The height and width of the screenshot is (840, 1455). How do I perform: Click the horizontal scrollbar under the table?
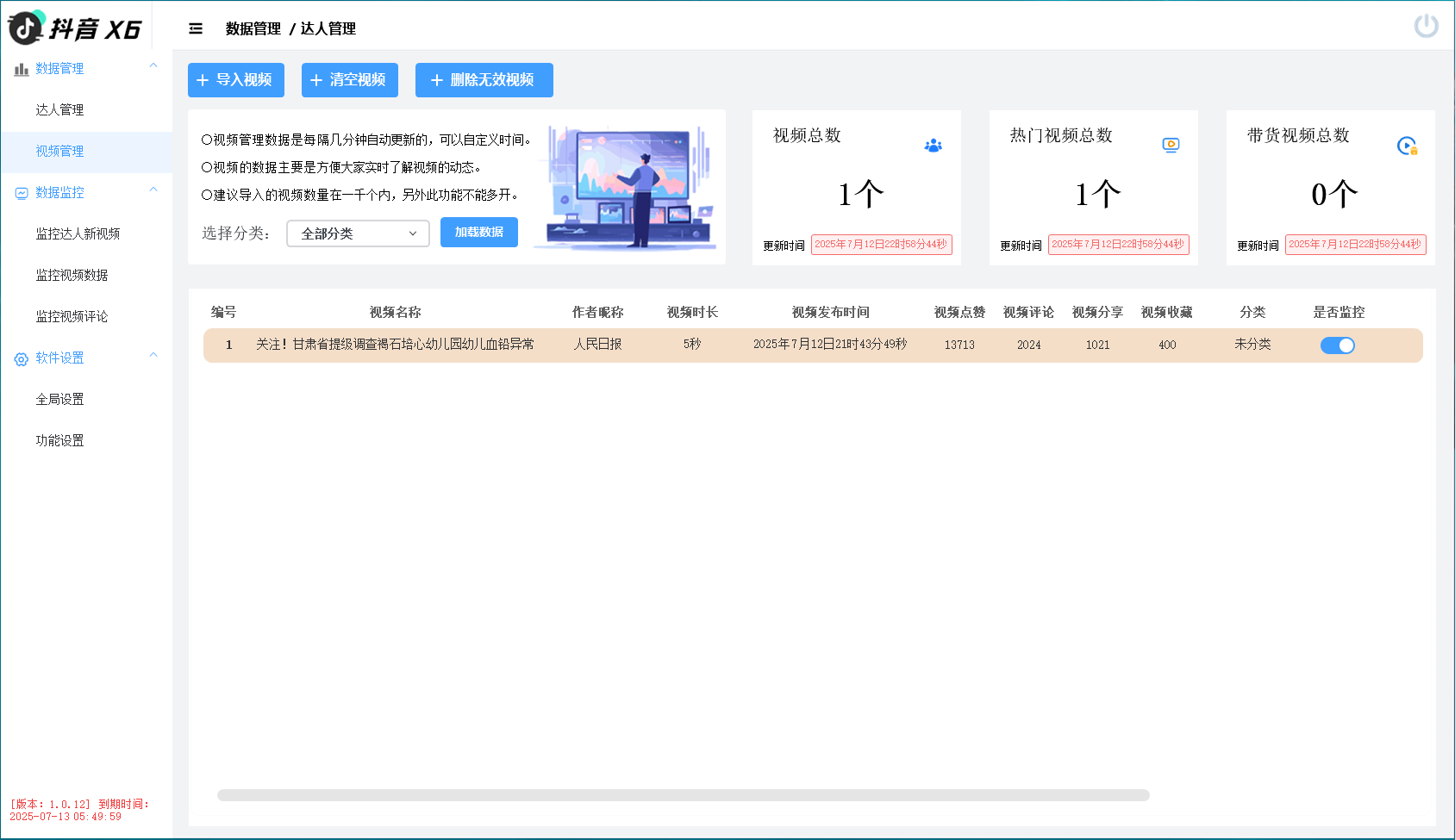pyautogui.click(x=684, y=795)
